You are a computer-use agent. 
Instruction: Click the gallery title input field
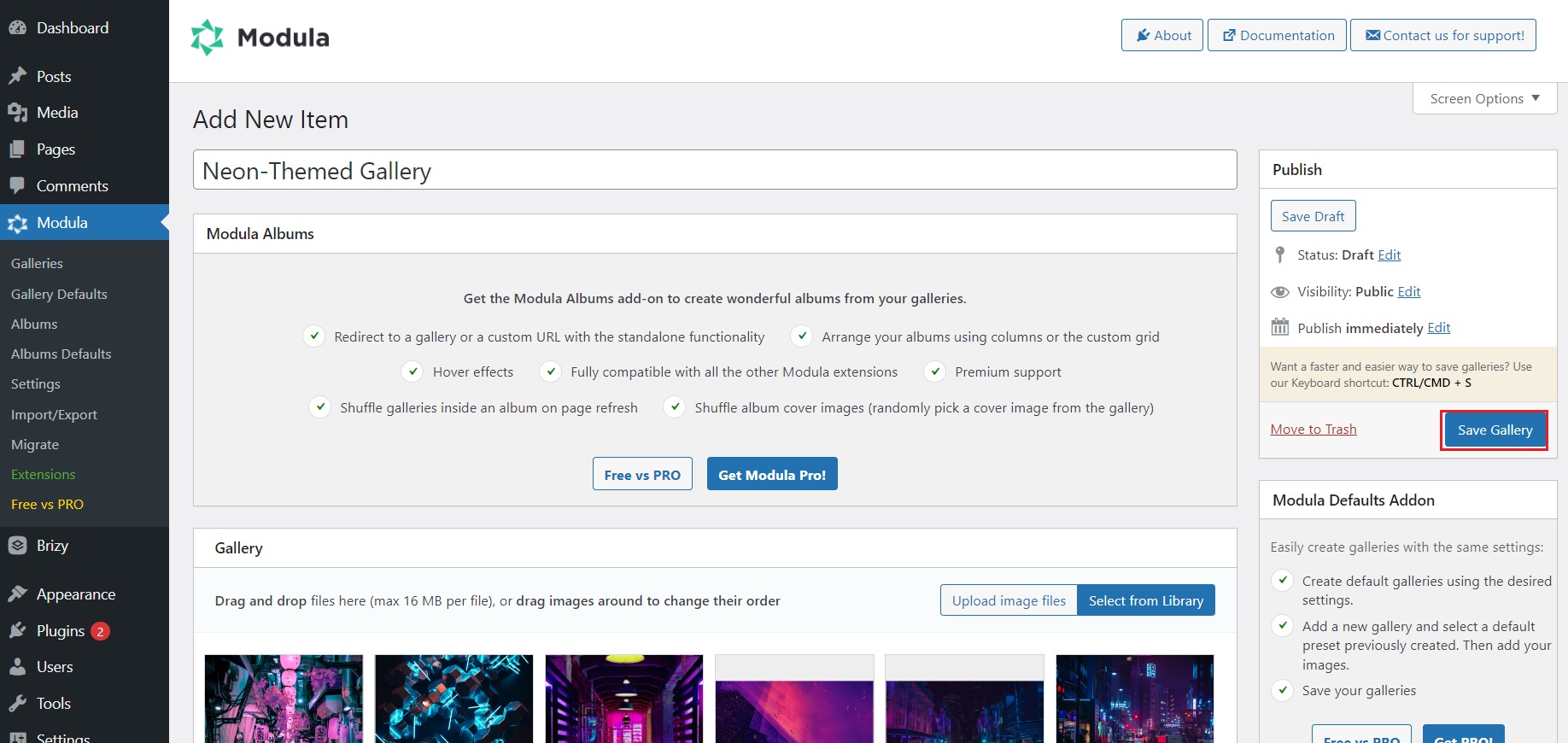714,171
